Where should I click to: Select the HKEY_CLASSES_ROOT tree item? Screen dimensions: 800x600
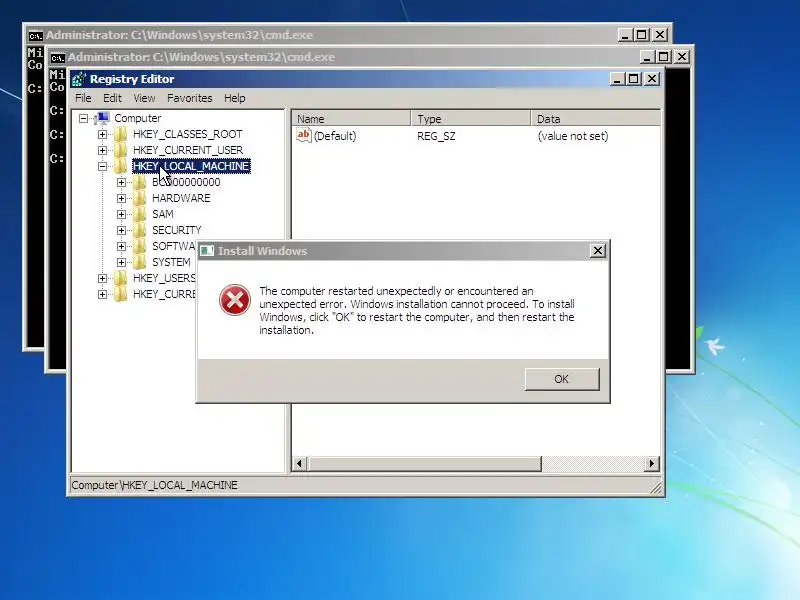[187, 134]
